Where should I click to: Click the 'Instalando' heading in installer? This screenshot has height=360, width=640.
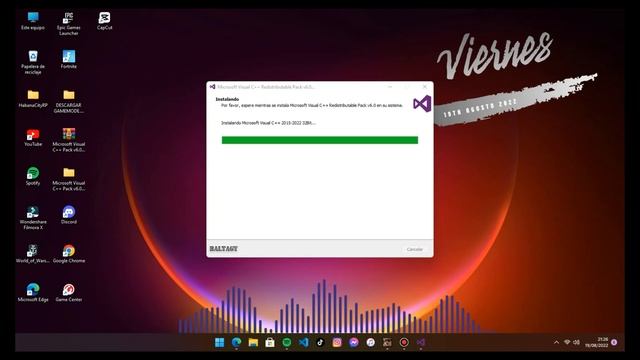(x=227, y=99)
